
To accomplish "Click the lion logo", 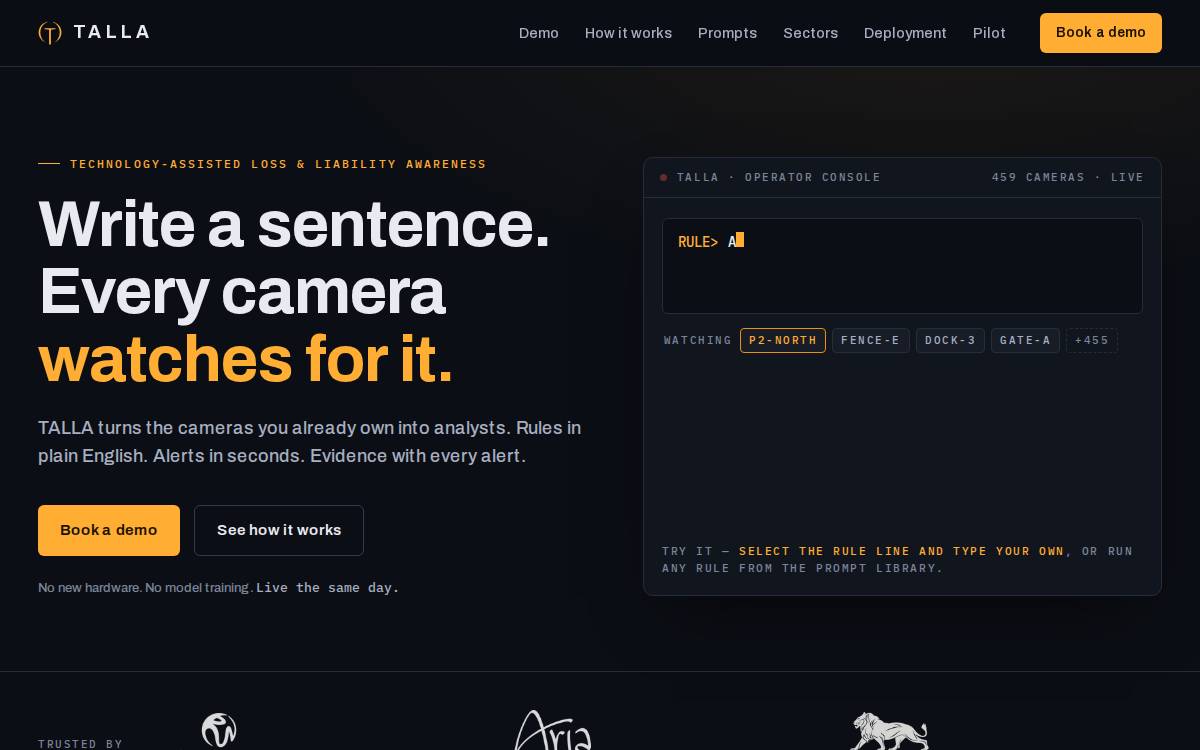I will pyautogui.click(x=889, y=731).
